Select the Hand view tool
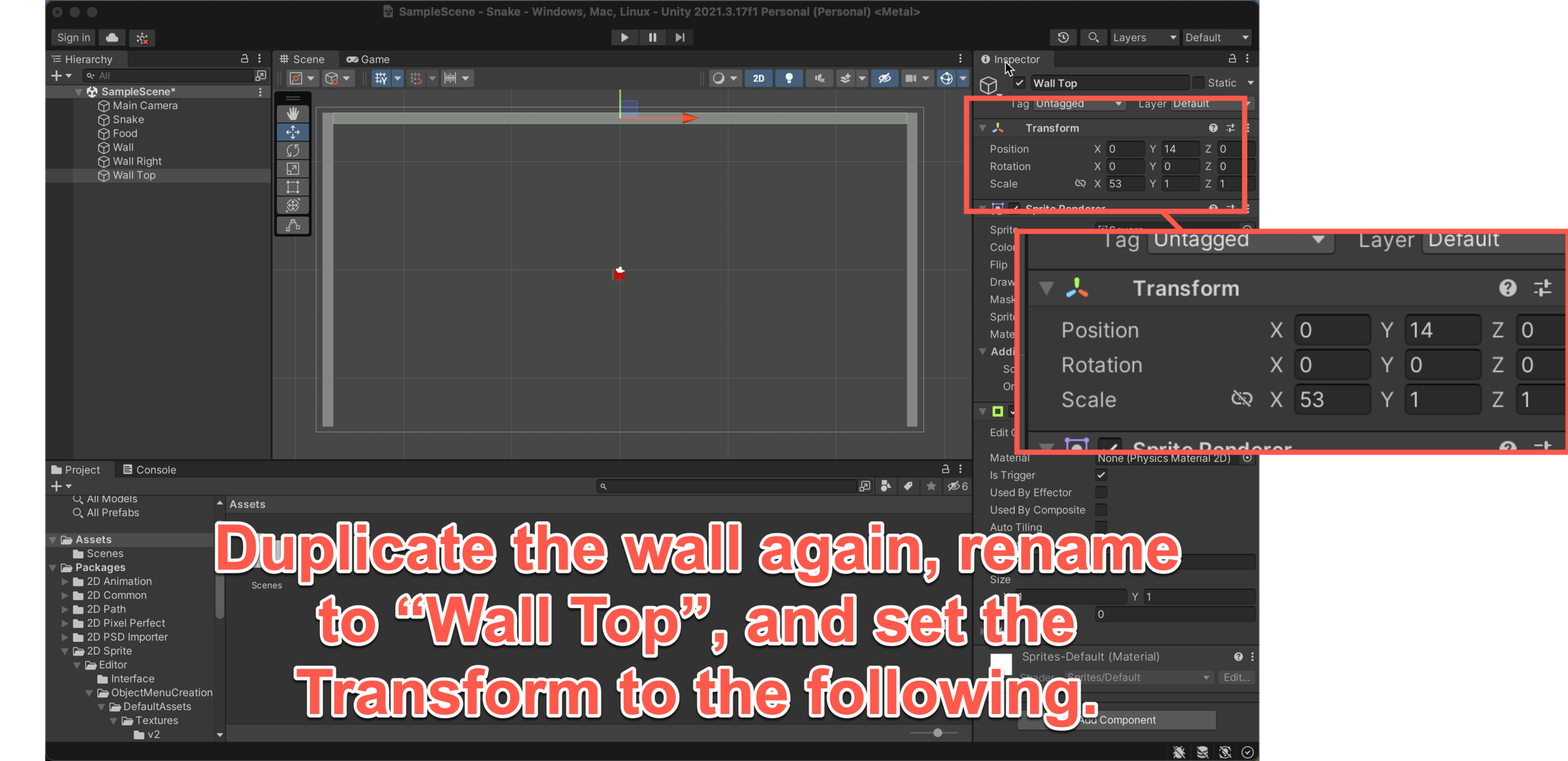 tap(292, 114)
